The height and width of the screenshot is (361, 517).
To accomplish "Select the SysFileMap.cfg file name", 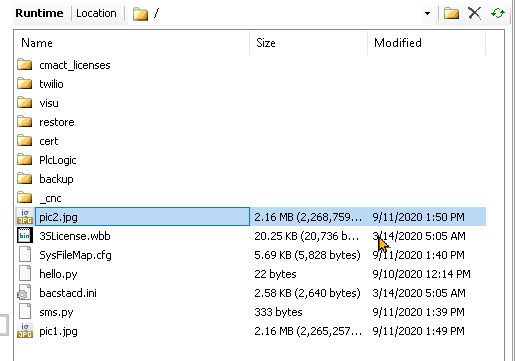I will coord(75,255).
